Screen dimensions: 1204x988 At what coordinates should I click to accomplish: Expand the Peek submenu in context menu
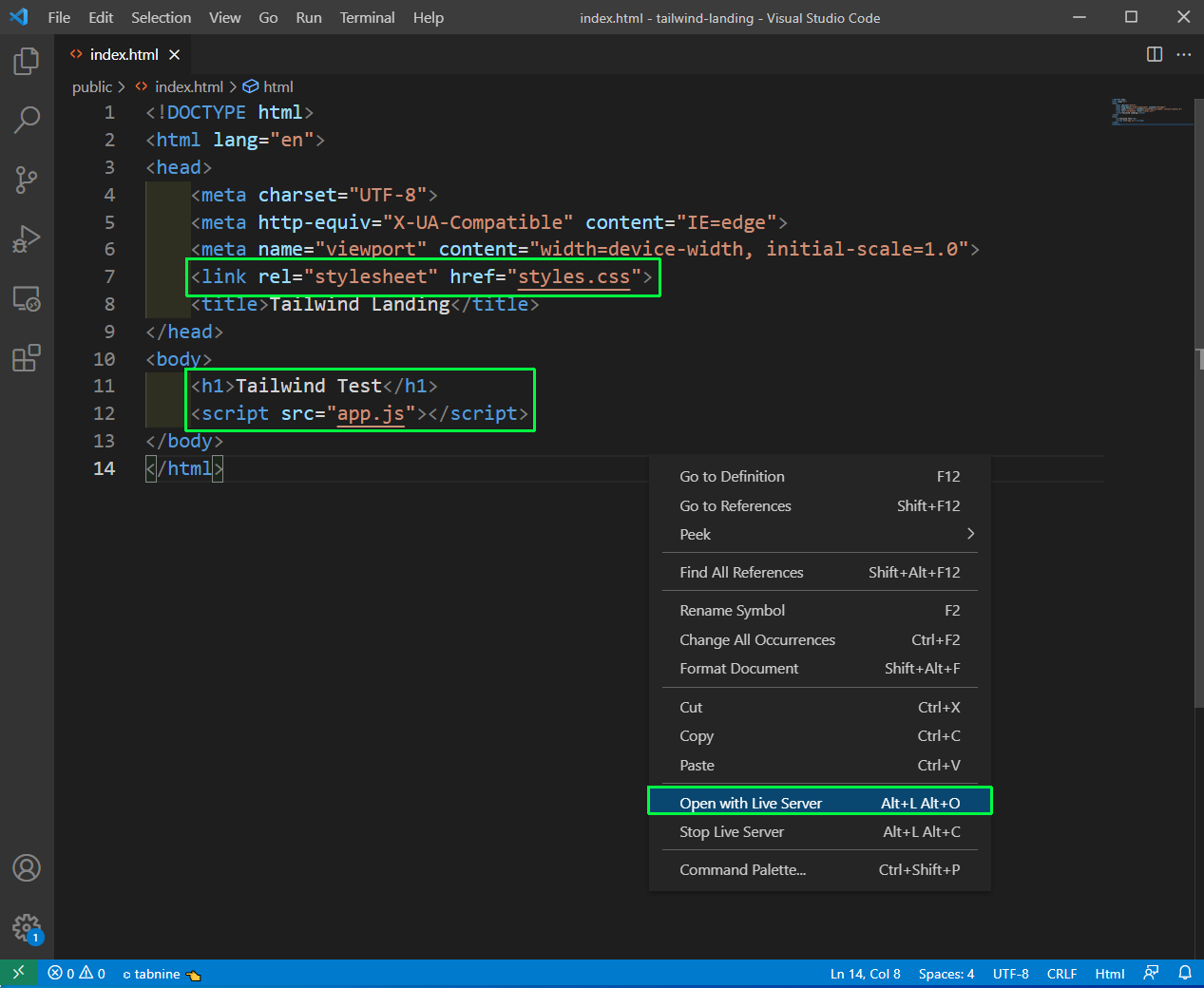(x=819, y=534)
